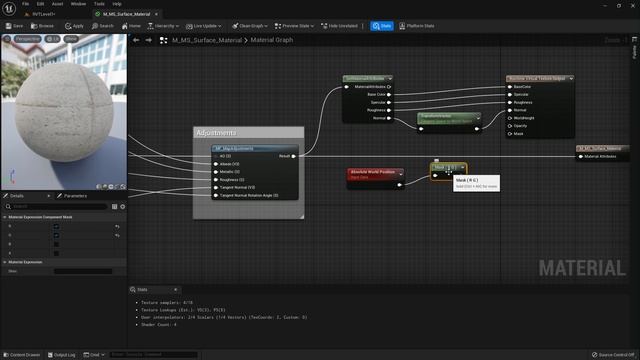This screenshot has height=360, width=640.
Task: Close the Details panel tab
Action: [49, 196]
